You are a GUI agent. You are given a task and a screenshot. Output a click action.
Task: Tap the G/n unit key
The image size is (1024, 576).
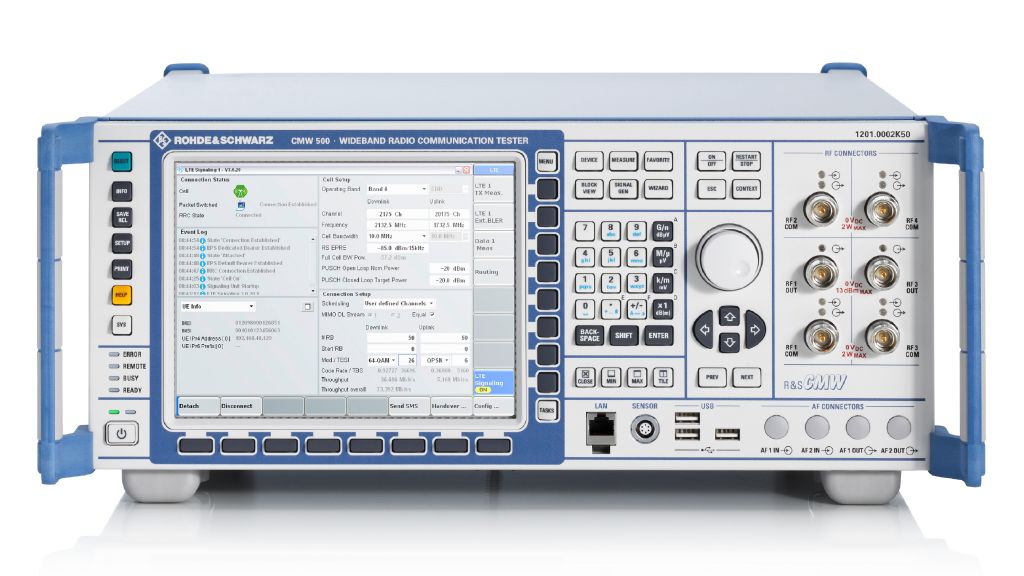click(x=663, y=231)
